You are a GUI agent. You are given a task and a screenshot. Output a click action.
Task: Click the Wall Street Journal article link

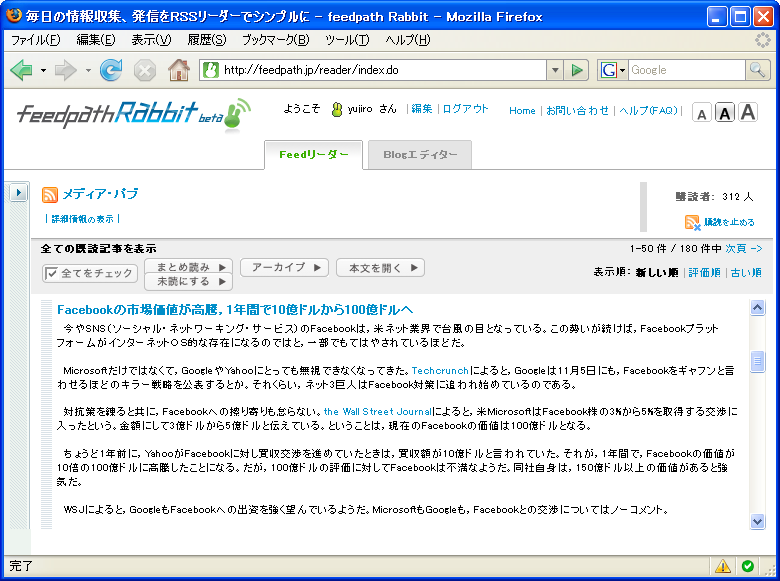[x=378, y=412]
